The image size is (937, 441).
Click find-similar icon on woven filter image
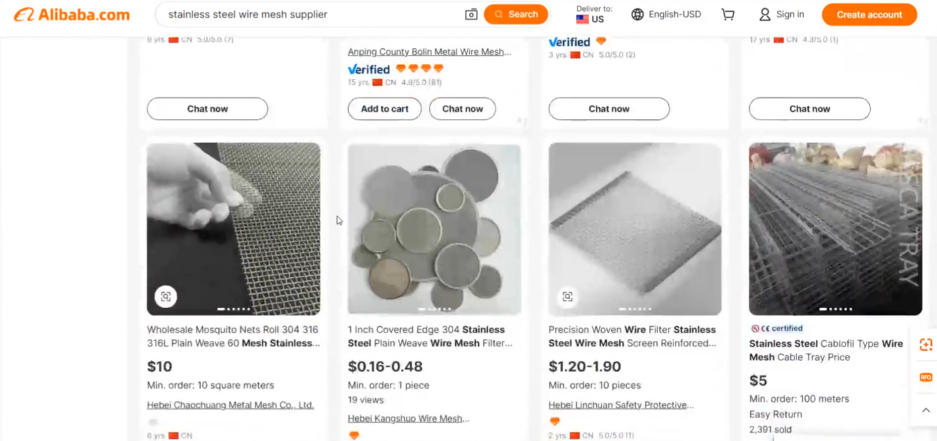[567, 296]
